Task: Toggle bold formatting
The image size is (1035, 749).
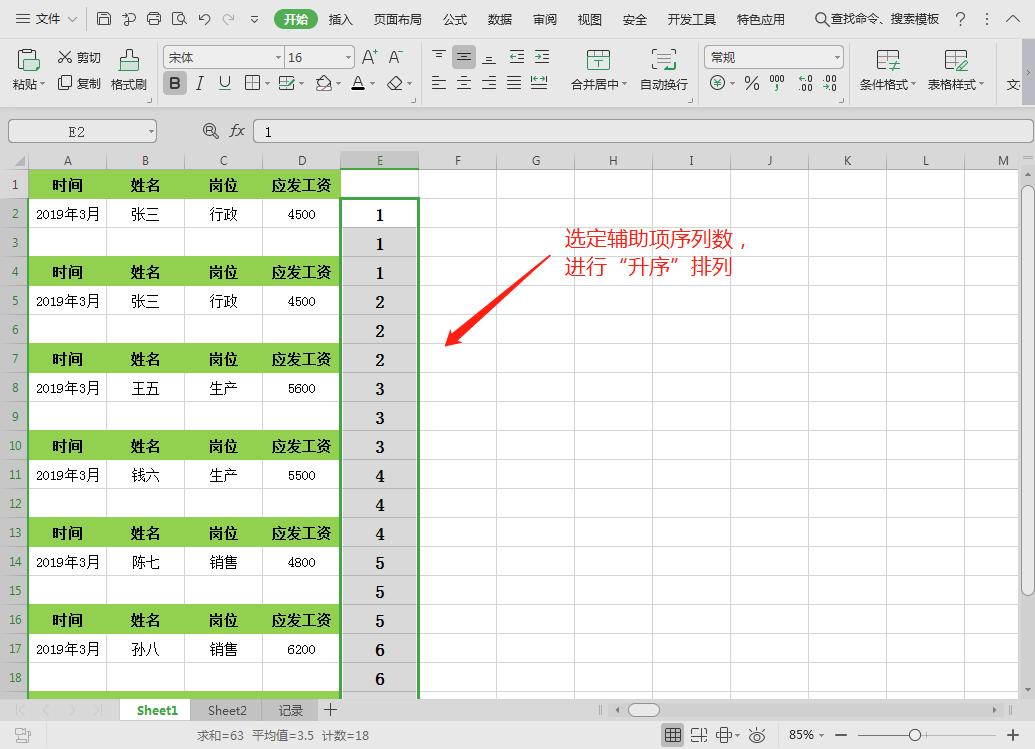Action: [174, 84]
